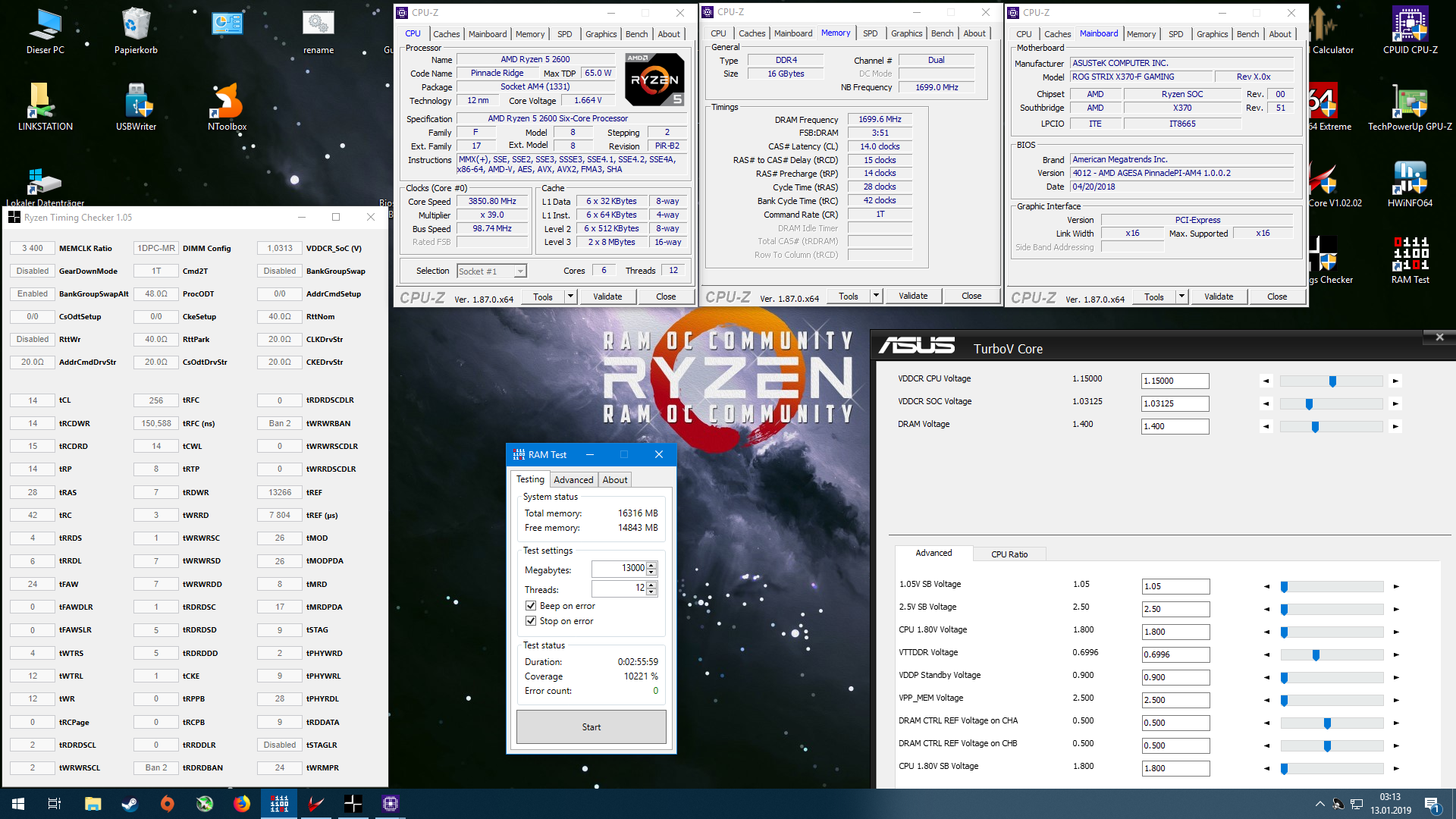Click the 256 tRFC value field
Viewport: 1456px width, 819px height.
[156, 400]
